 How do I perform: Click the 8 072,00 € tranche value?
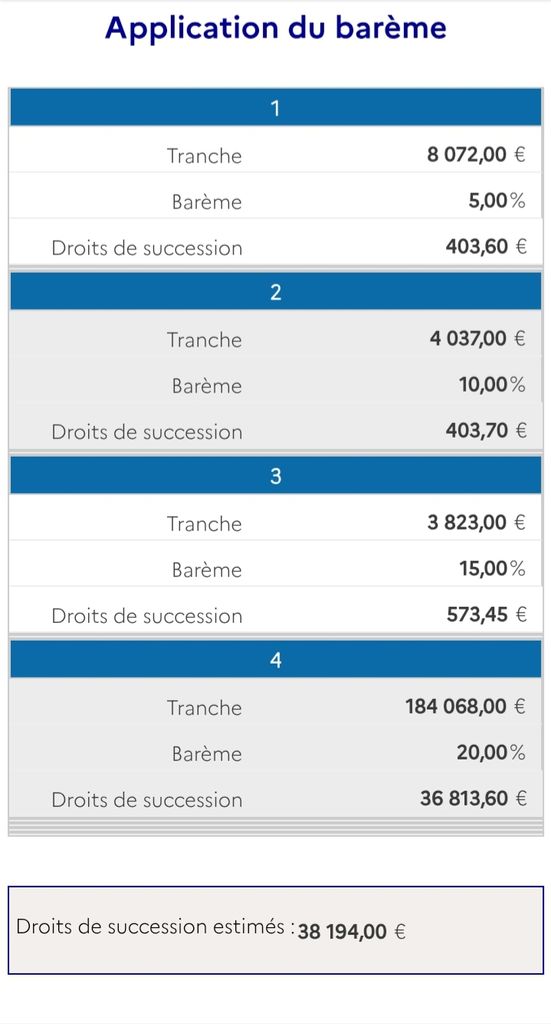pyautogui.click(x=476, y=155)
